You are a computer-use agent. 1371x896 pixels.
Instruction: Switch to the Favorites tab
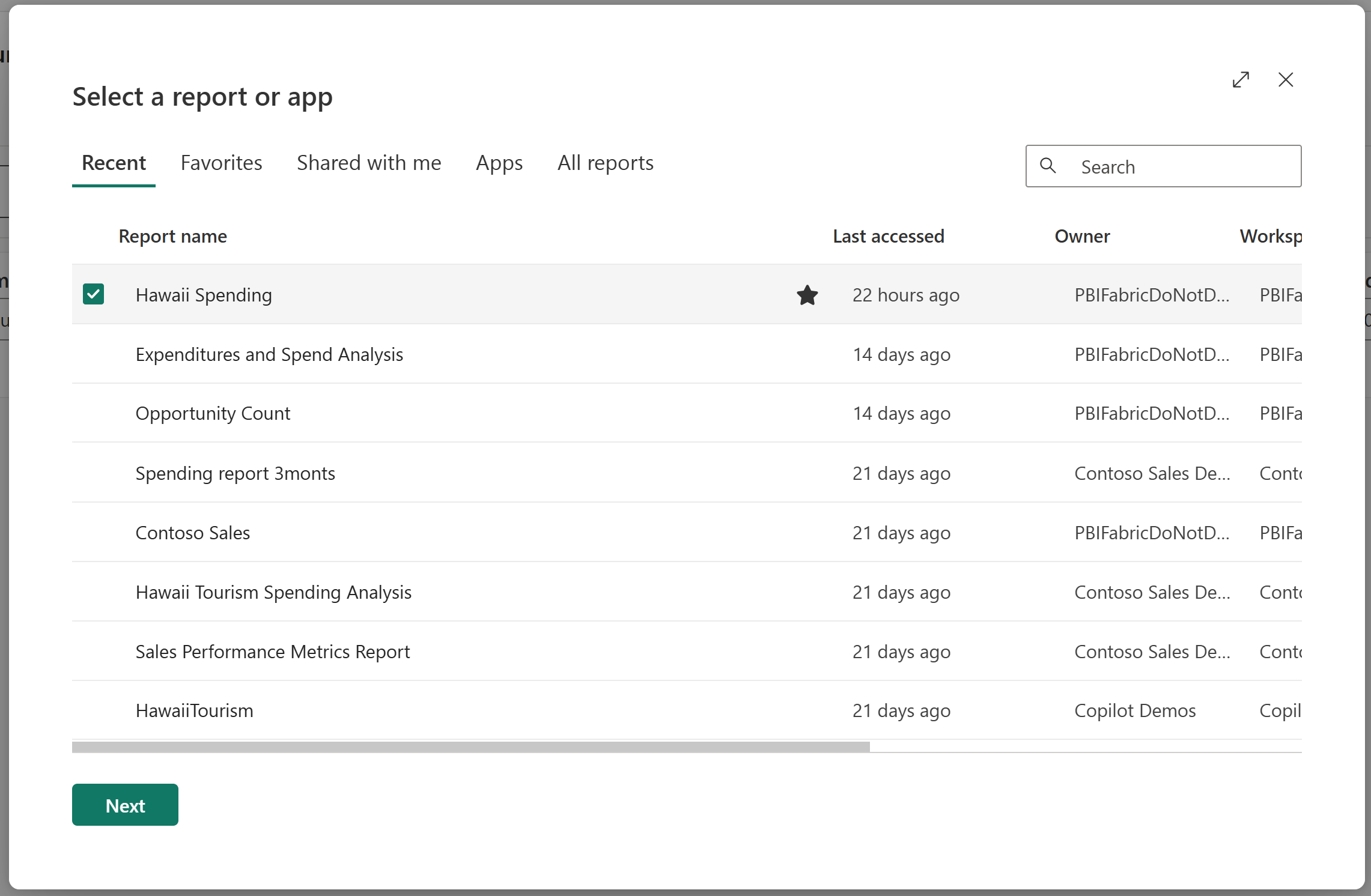(x=221, y=161)
